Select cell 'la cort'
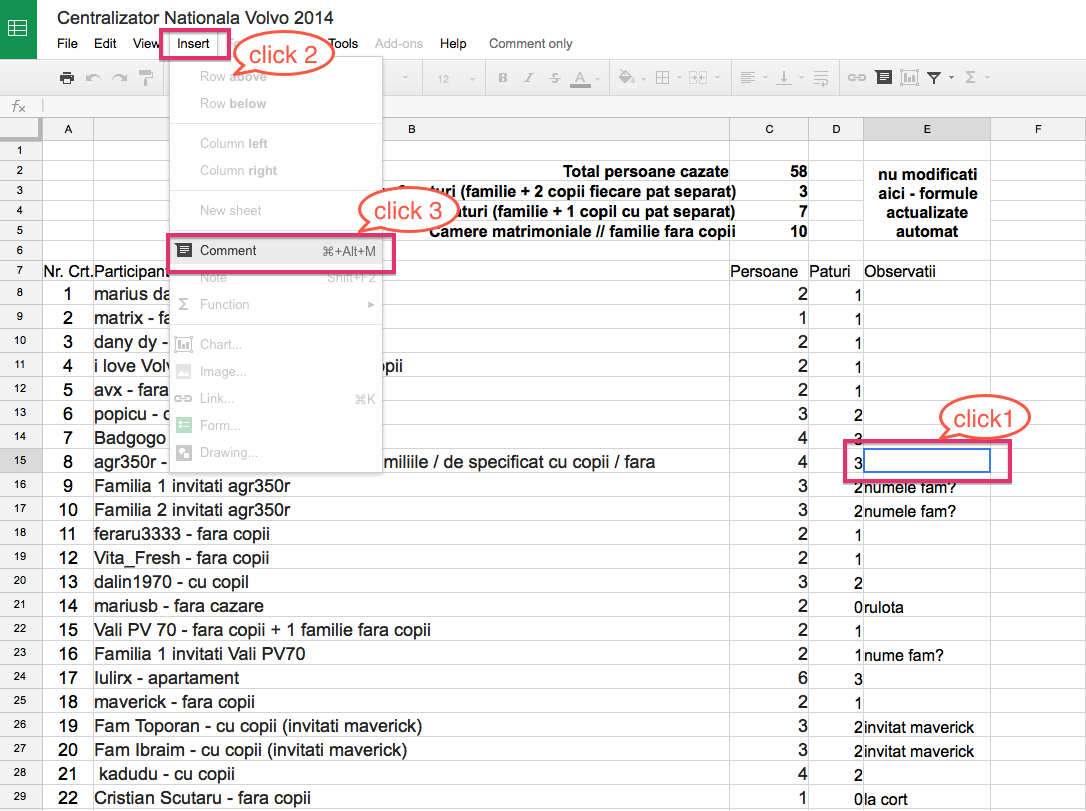Screen dimensions: 1086x811 [x=927, y=798]
